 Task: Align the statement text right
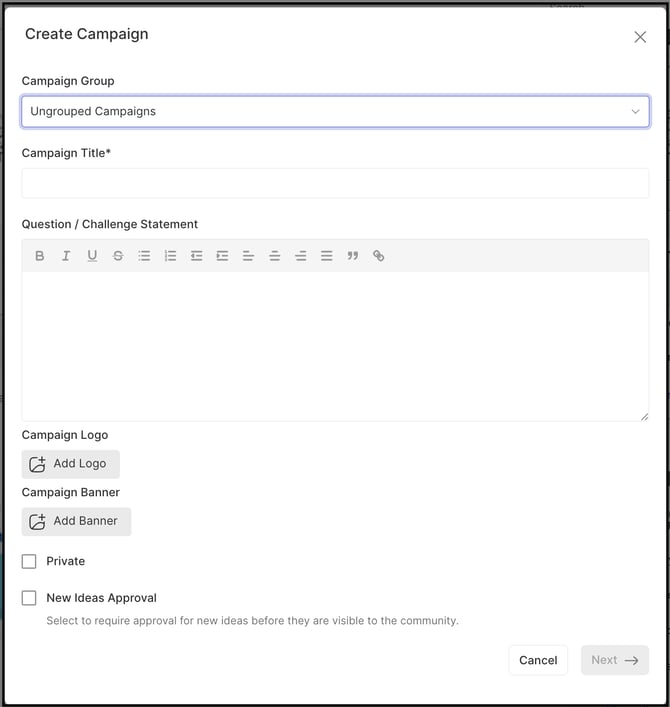point(300,256)
